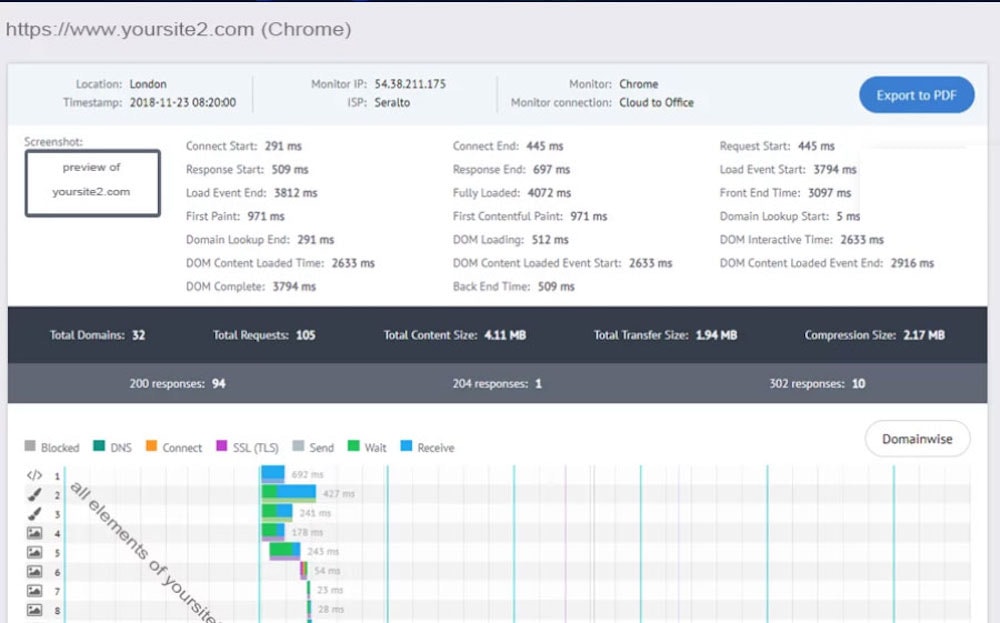Click the image icon in row 5
Screen dimensions: 1000x623
(x=34, y=552)
